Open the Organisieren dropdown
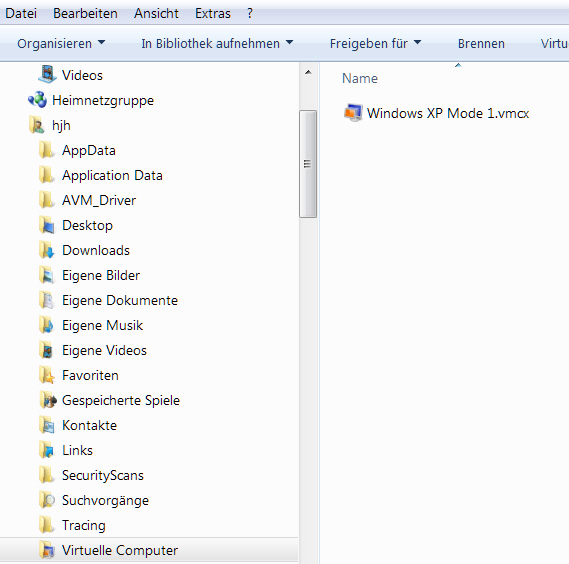The height and width of the screenshot is (564, 569). point(61,44)
